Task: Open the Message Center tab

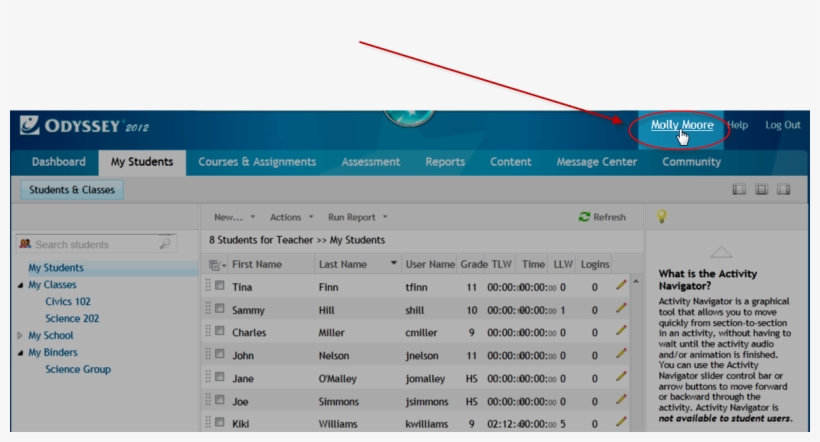Action: [x=597, y=162]
